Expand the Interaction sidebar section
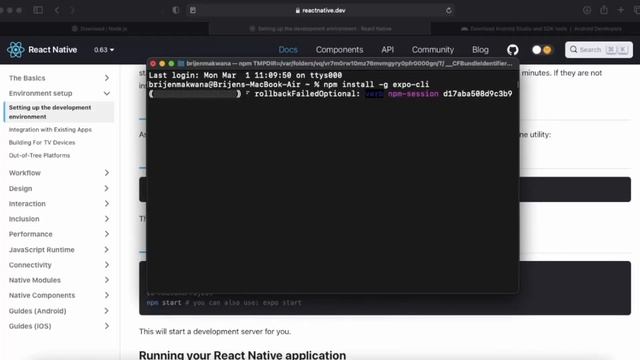 (x=59, y=204)
